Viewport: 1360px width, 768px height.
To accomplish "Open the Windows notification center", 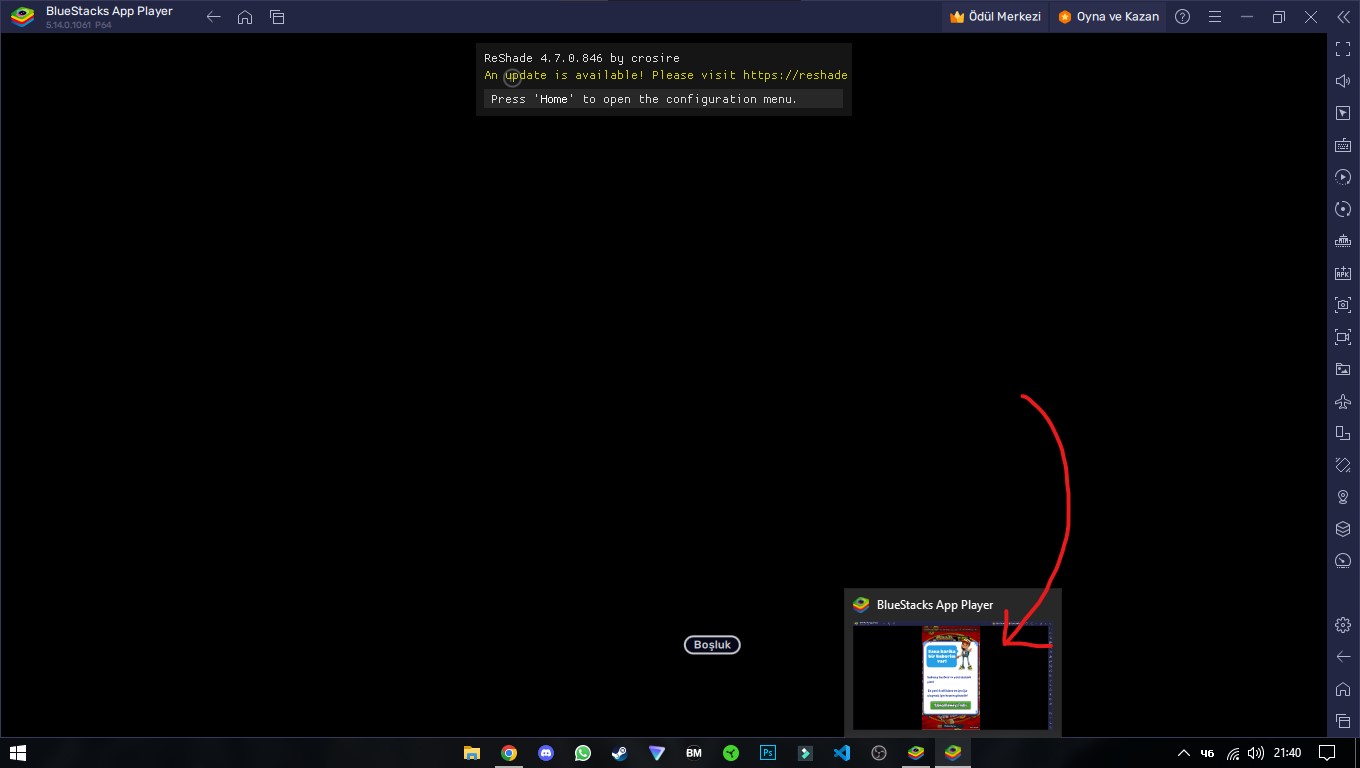I will tap(1327, 753).
